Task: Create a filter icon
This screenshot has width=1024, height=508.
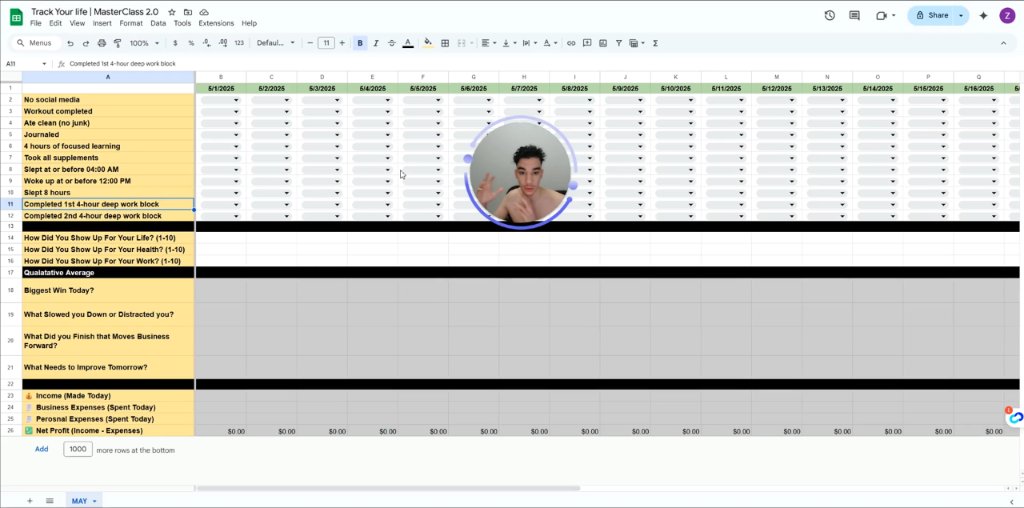Action: pyautogui.click(x=618, y=43)
